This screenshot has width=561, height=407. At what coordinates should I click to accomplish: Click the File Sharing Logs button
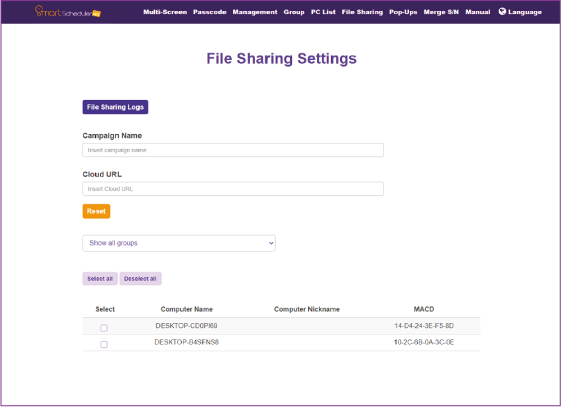(115, 107)
